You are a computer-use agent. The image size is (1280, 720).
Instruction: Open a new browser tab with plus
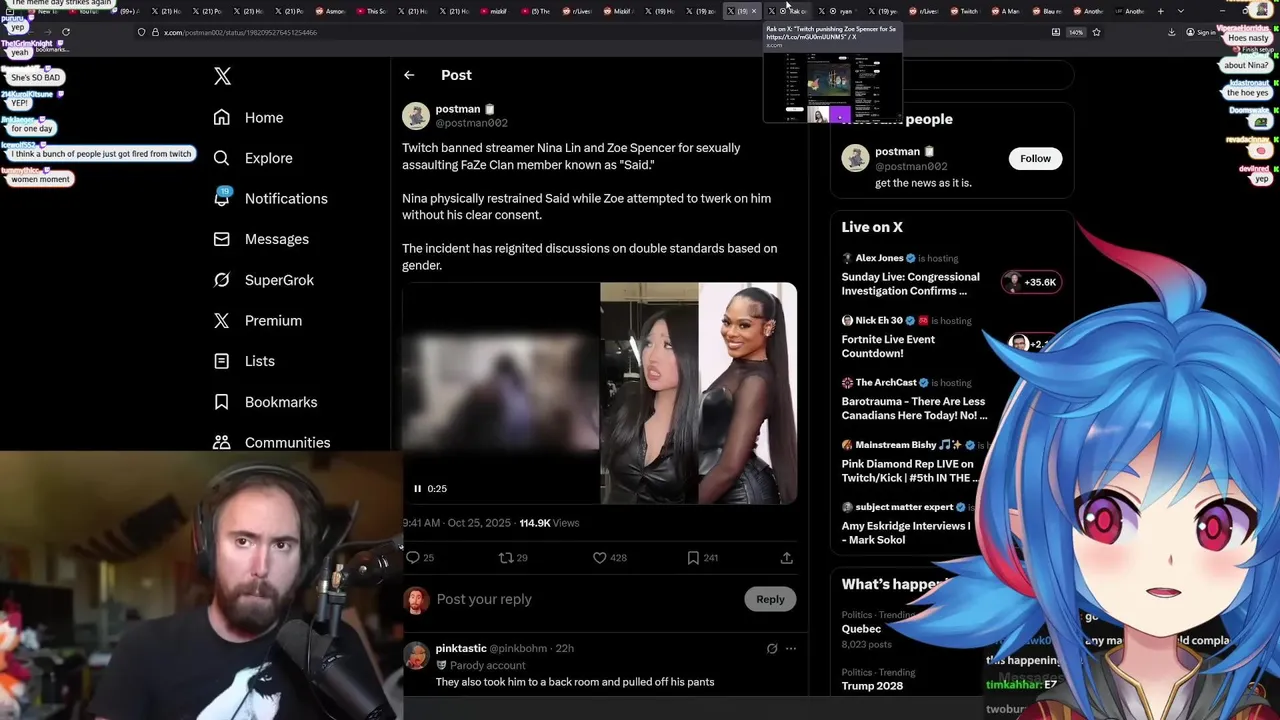coord(1160,11)
